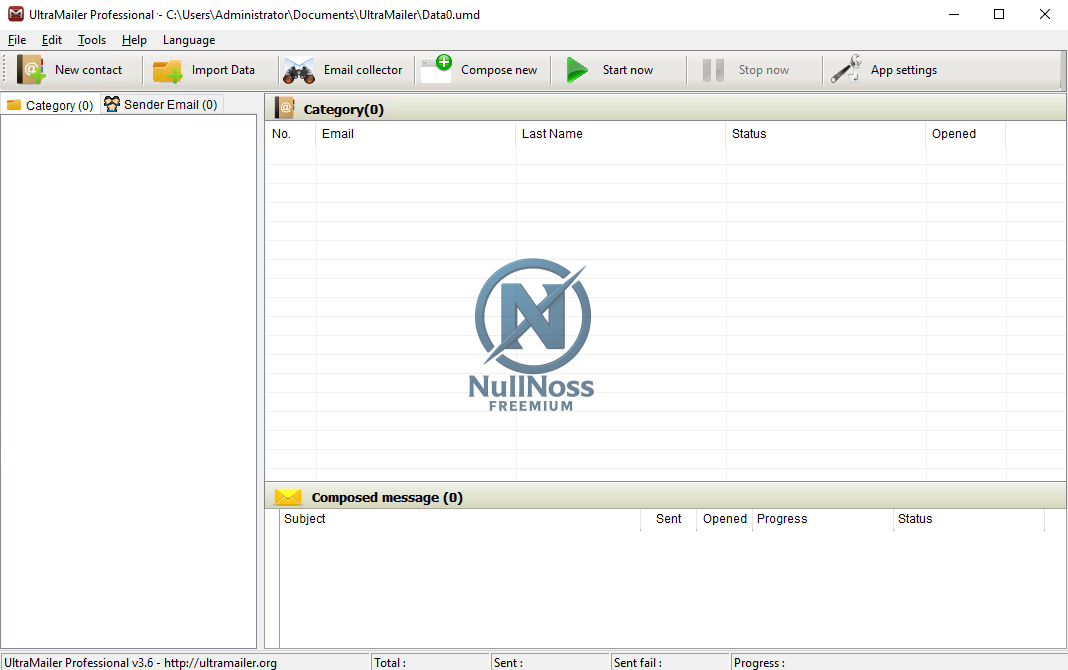Sort contacts by the Email column header
The image size is (1068, 670).
coord(338,133)
